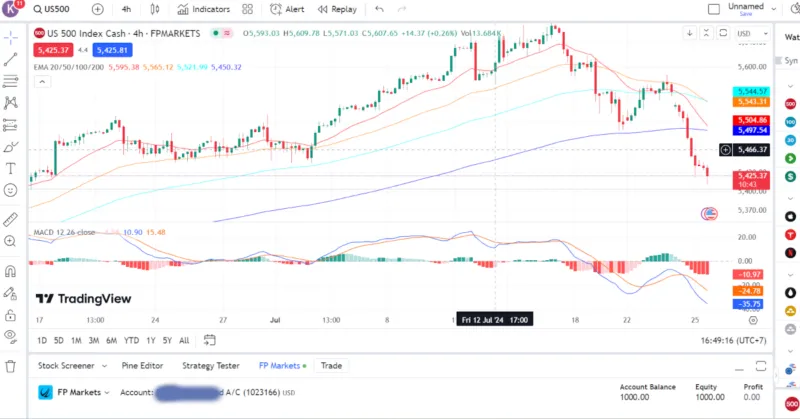Collapse the chart pane
Screen dimensions: 800x419
pyautogui.click(x=706, y=33)
